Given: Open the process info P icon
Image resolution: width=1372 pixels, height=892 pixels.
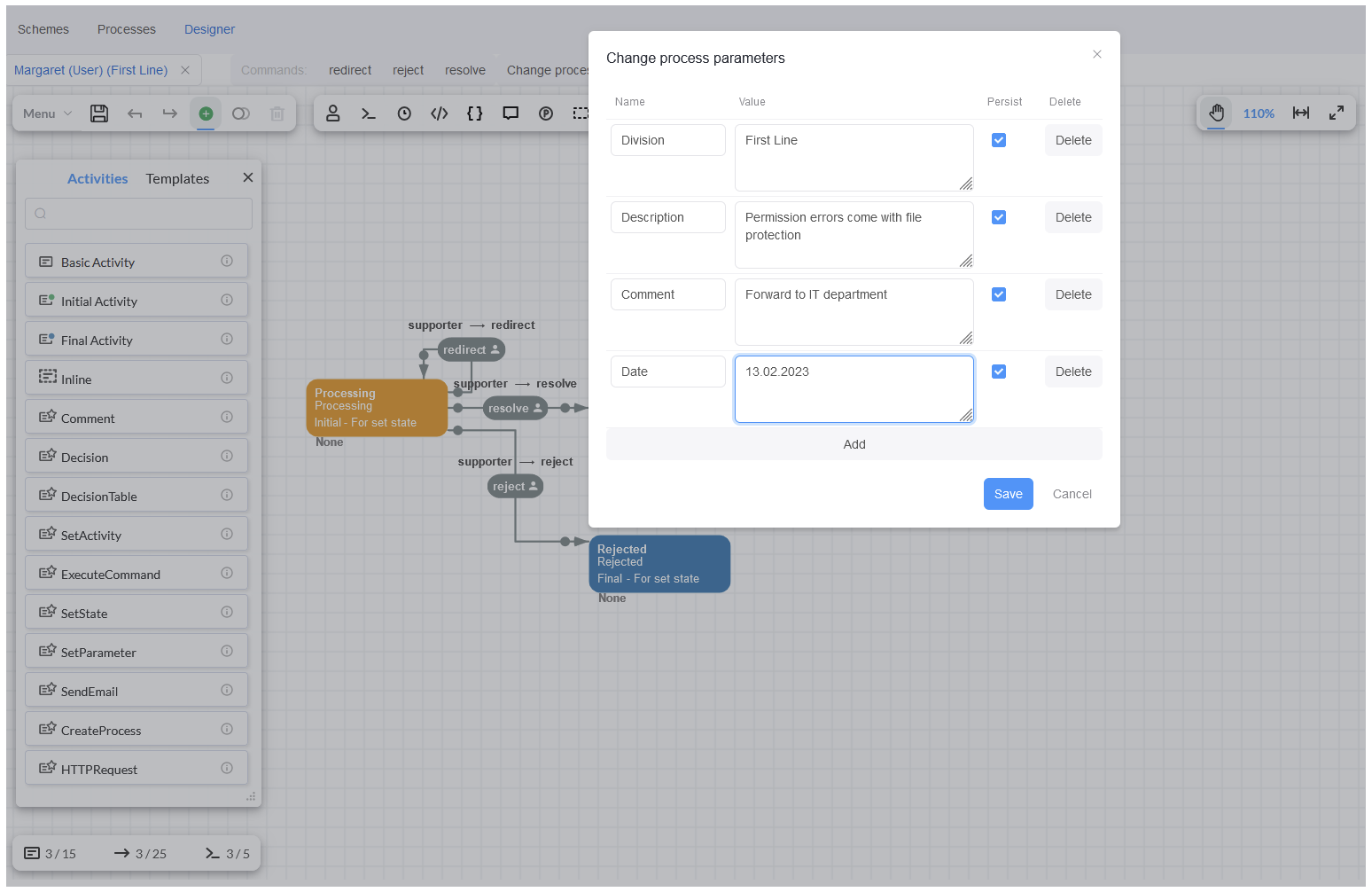Looking at the screenshot, I should point(546,113).
